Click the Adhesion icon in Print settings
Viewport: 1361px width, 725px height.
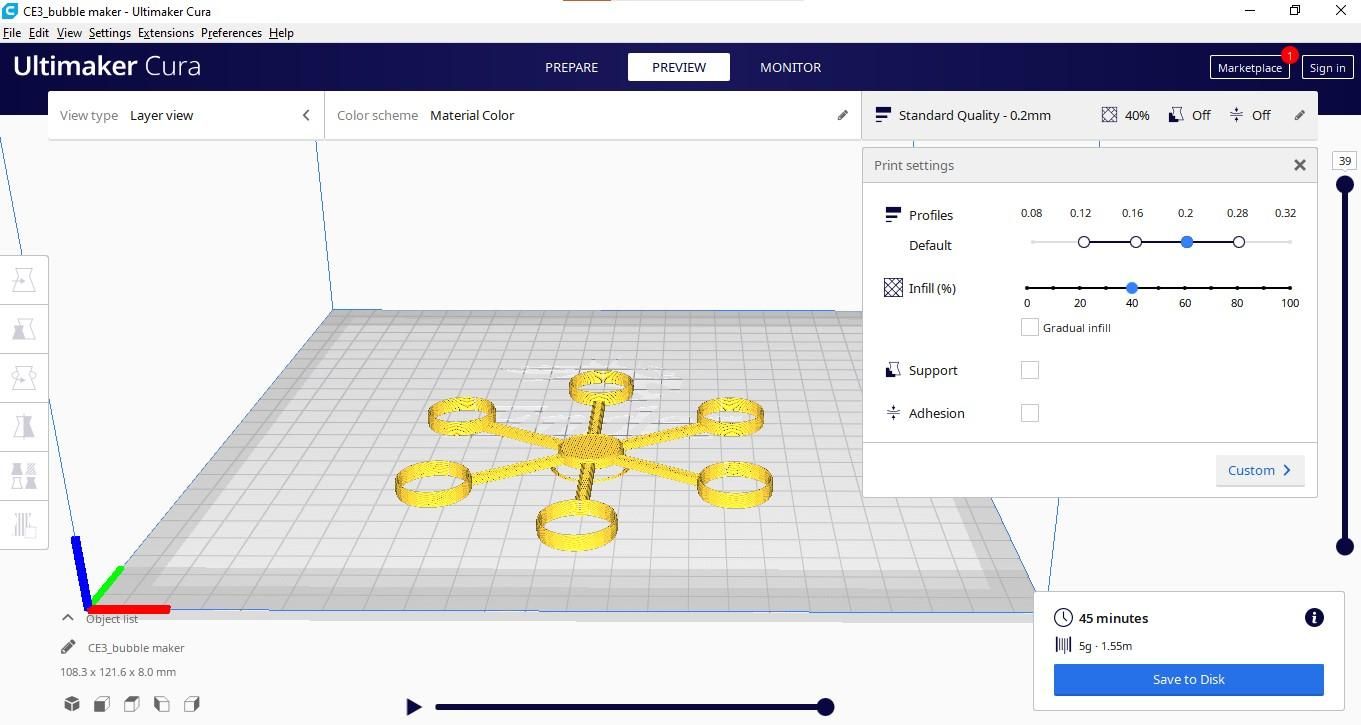[893, 413]
